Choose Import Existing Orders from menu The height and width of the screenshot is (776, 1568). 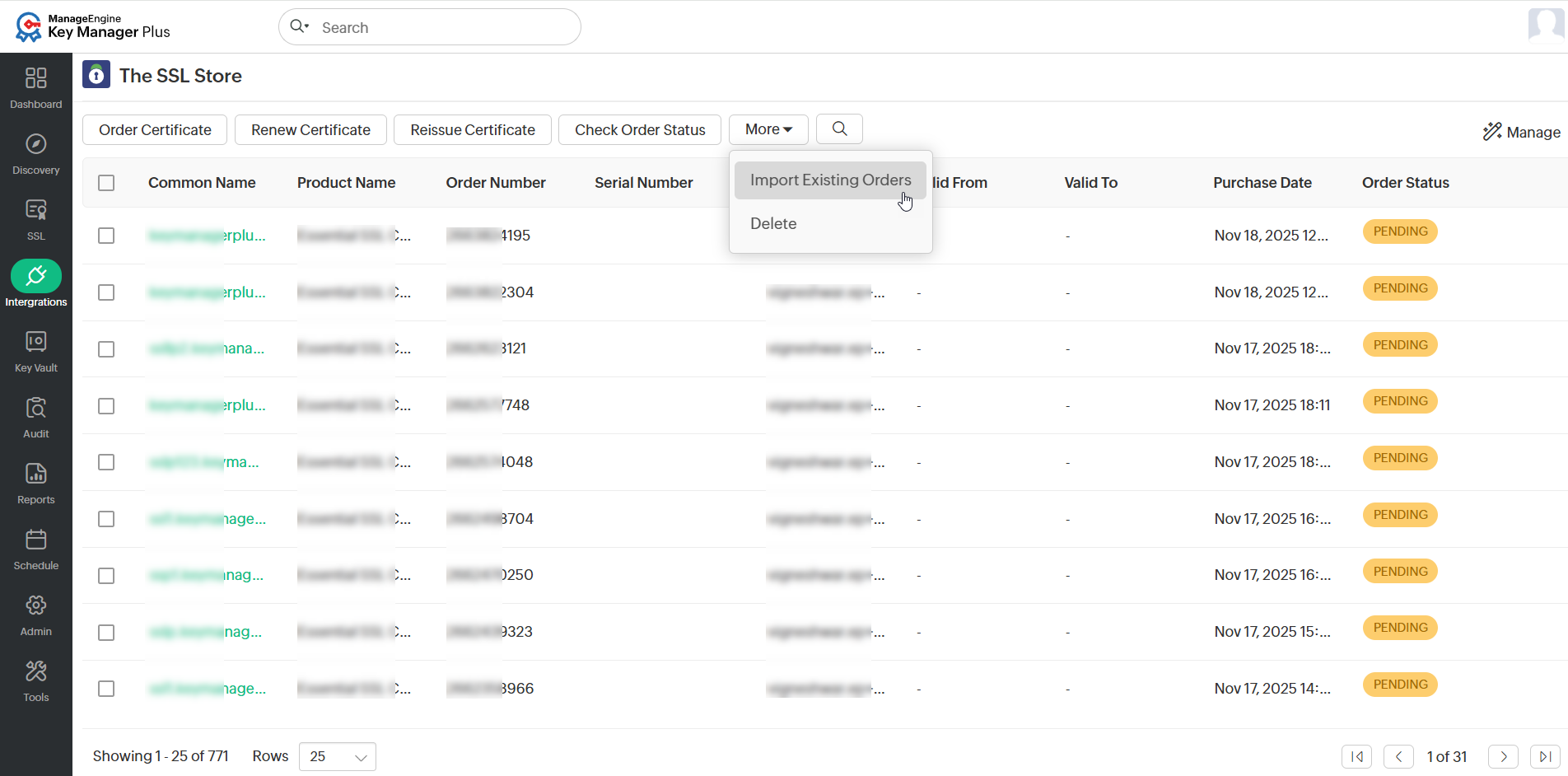[830, 180]
